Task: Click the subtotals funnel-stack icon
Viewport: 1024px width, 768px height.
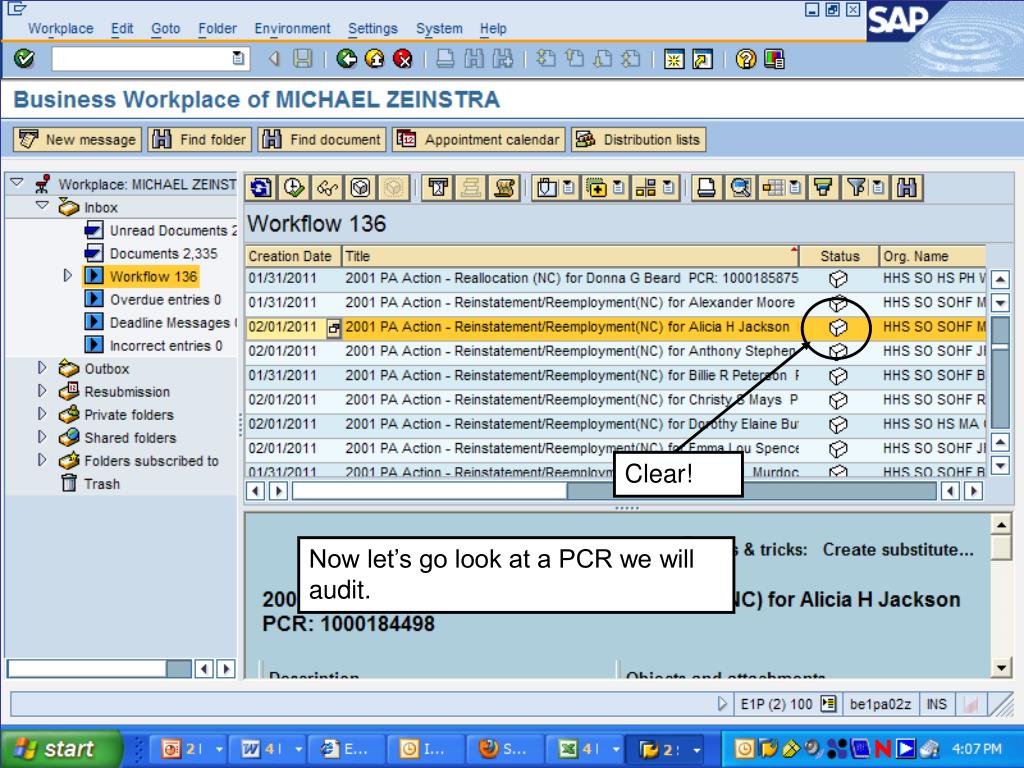Action: click(824, 188)
